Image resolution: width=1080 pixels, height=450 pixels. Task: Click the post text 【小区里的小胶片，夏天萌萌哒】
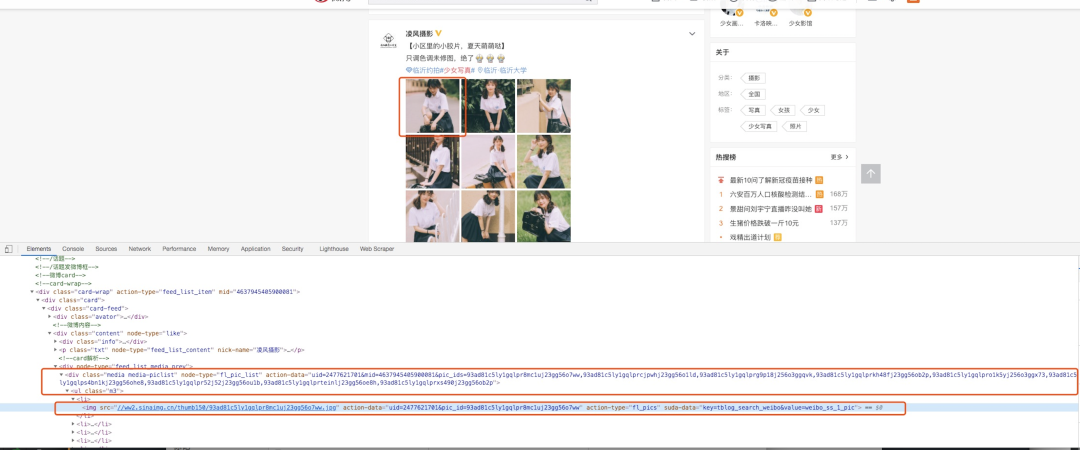(457, 45)
